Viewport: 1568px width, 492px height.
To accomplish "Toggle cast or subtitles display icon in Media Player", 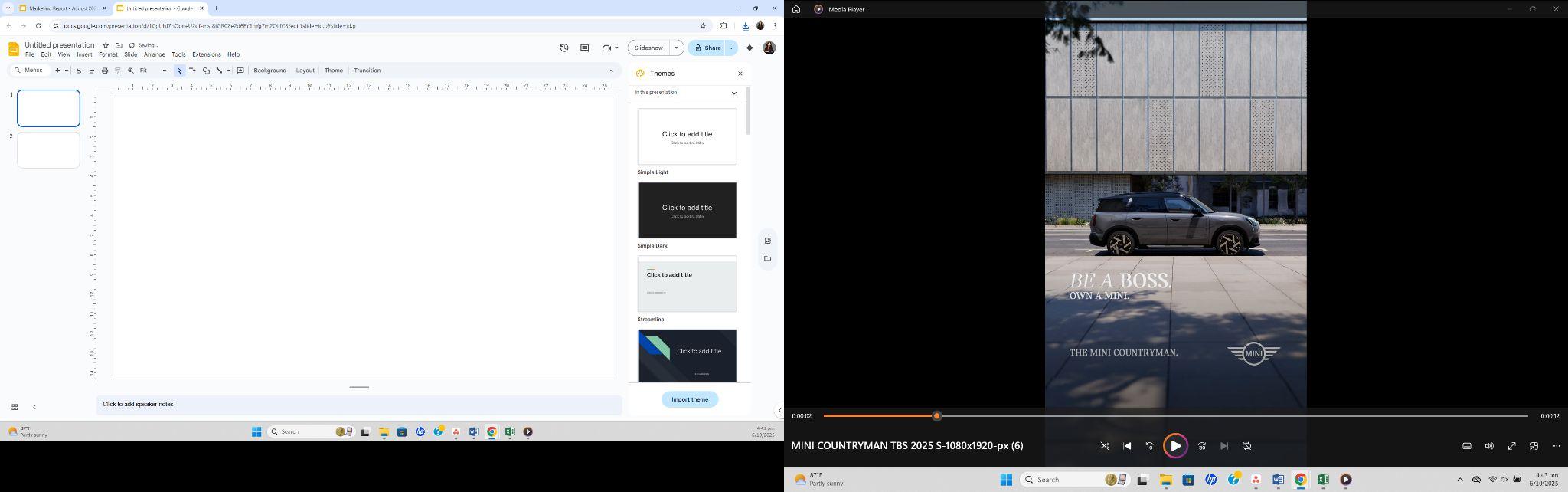I will [1467, 446].
